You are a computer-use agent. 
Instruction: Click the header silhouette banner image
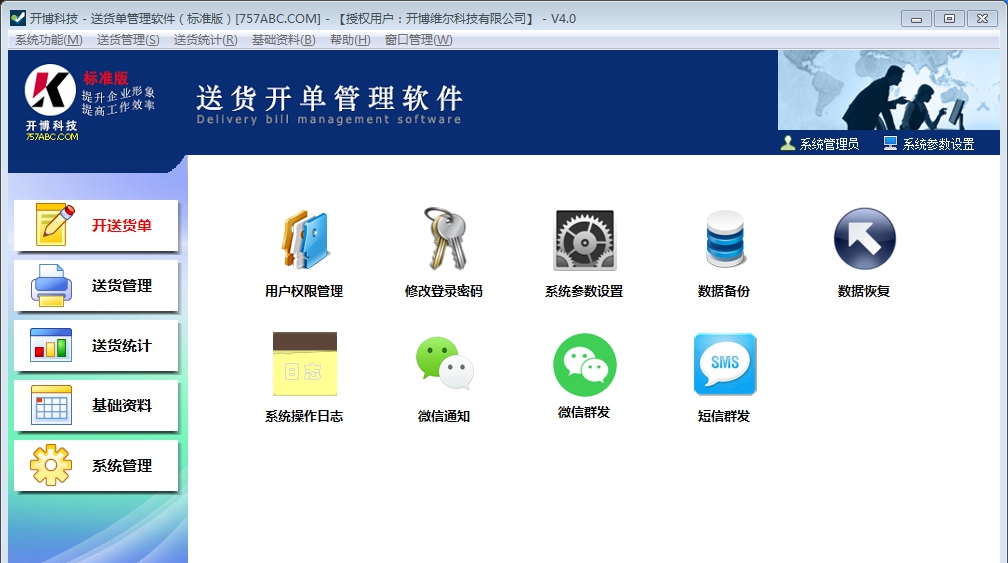(x=888, y=91)
